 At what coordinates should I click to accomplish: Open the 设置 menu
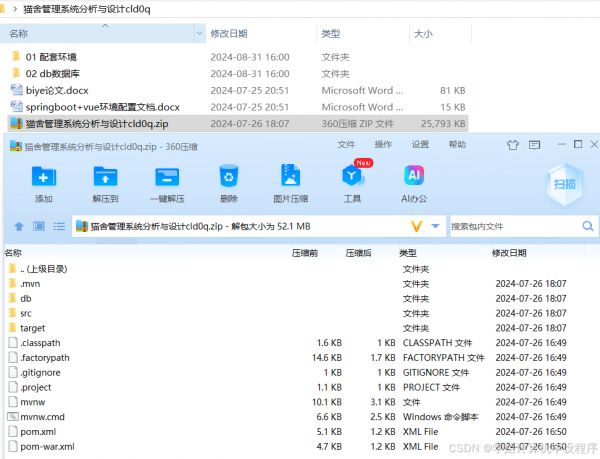tap(420, 145)
